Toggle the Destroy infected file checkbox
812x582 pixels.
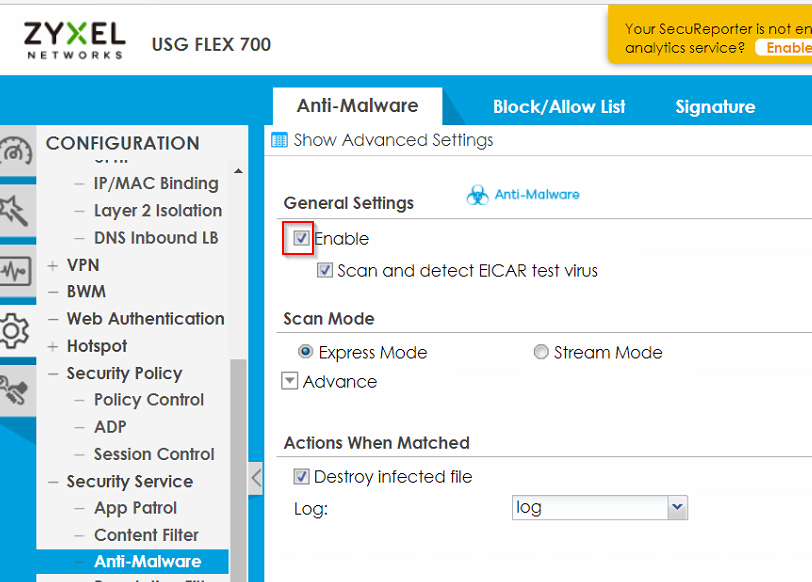click(301, 477)
